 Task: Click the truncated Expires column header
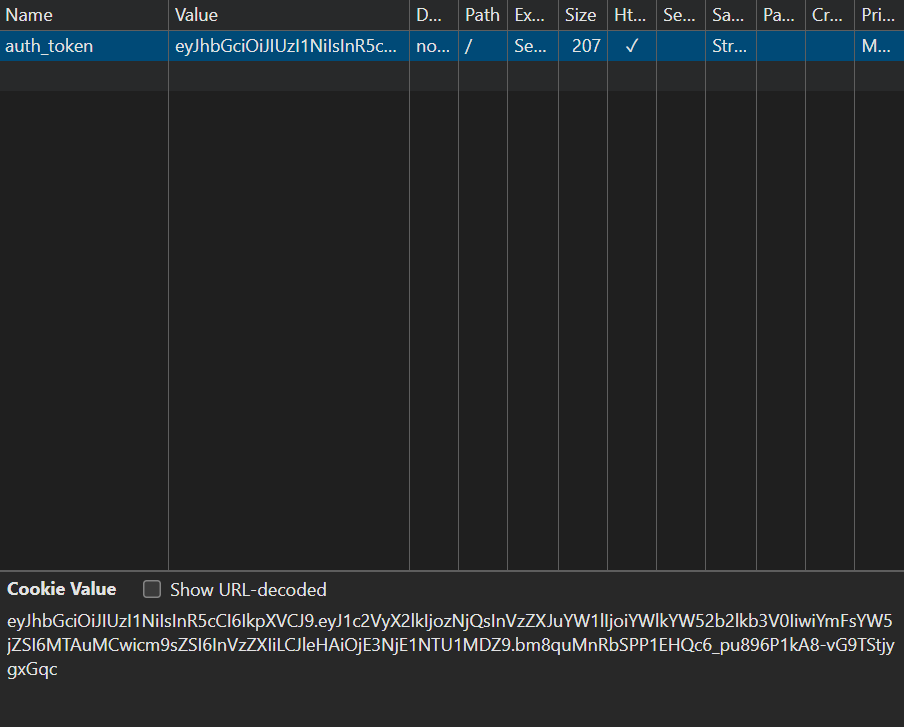532,15
